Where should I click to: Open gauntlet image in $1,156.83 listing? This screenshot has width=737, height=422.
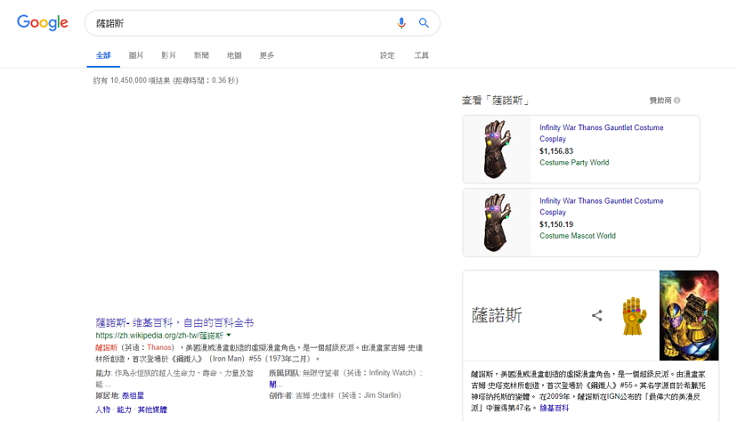[x=497, y=149]
